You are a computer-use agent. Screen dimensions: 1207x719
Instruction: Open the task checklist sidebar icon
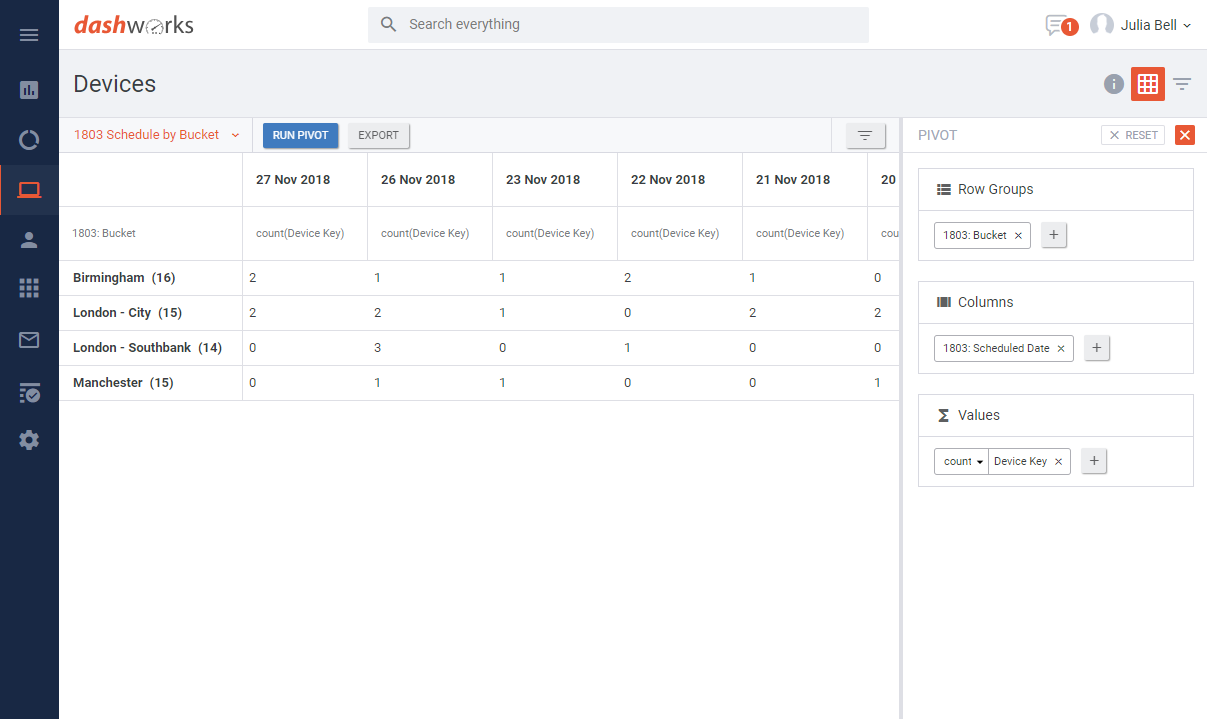click(29, 392)
